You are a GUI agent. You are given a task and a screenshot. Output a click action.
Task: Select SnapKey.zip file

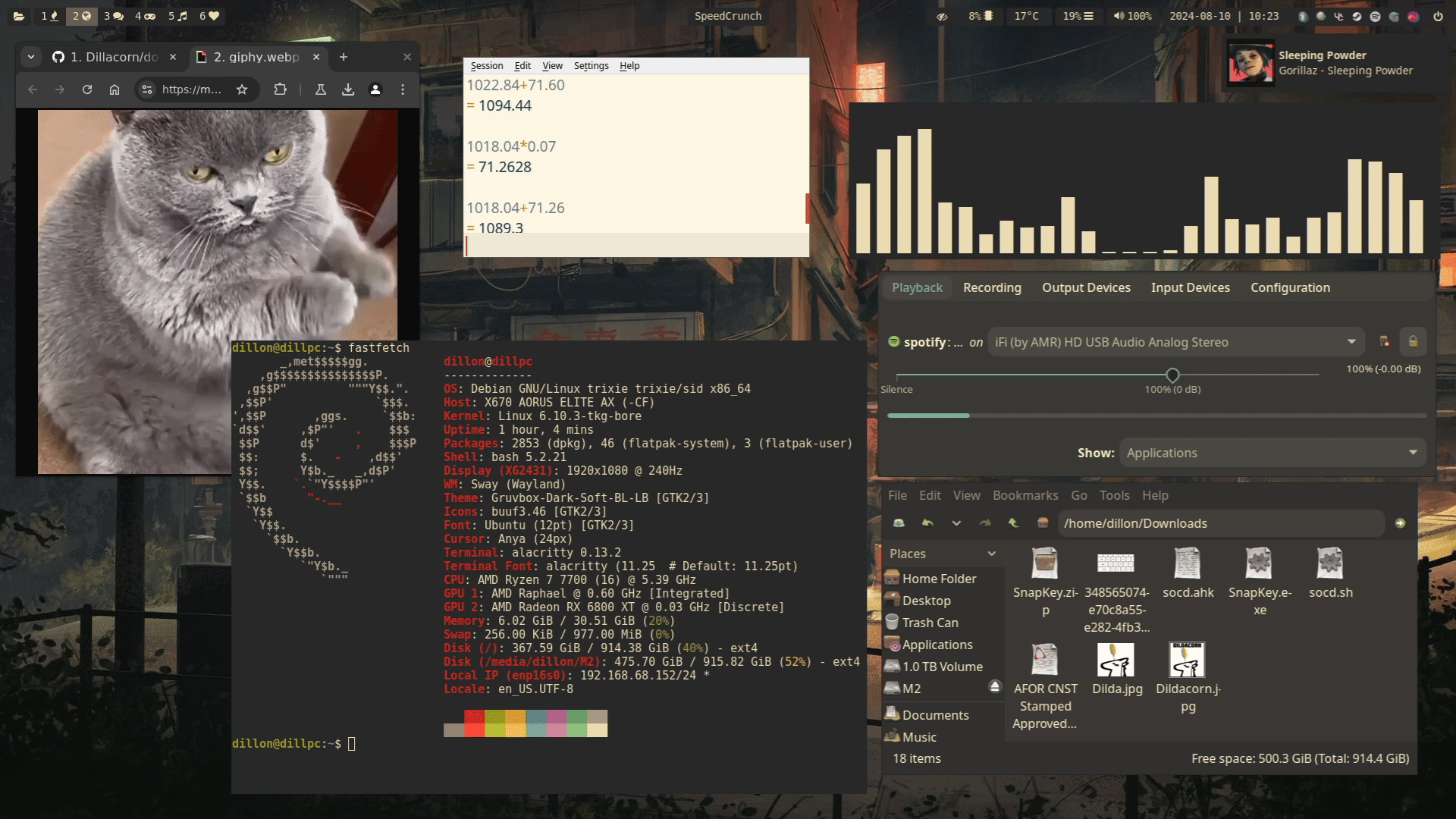click(1045, 582)
